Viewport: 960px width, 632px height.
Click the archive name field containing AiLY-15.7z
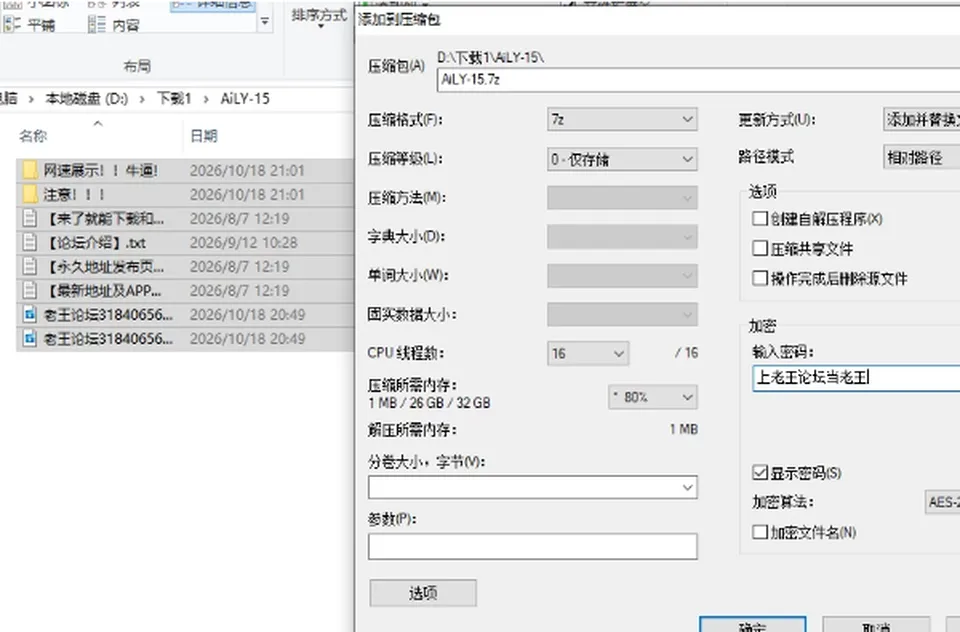click(699, 80)
